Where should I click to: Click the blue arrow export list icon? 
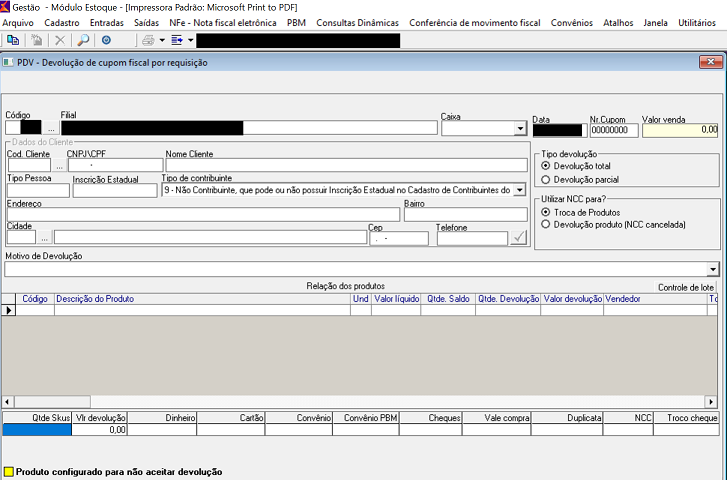[x=177, y=40]
